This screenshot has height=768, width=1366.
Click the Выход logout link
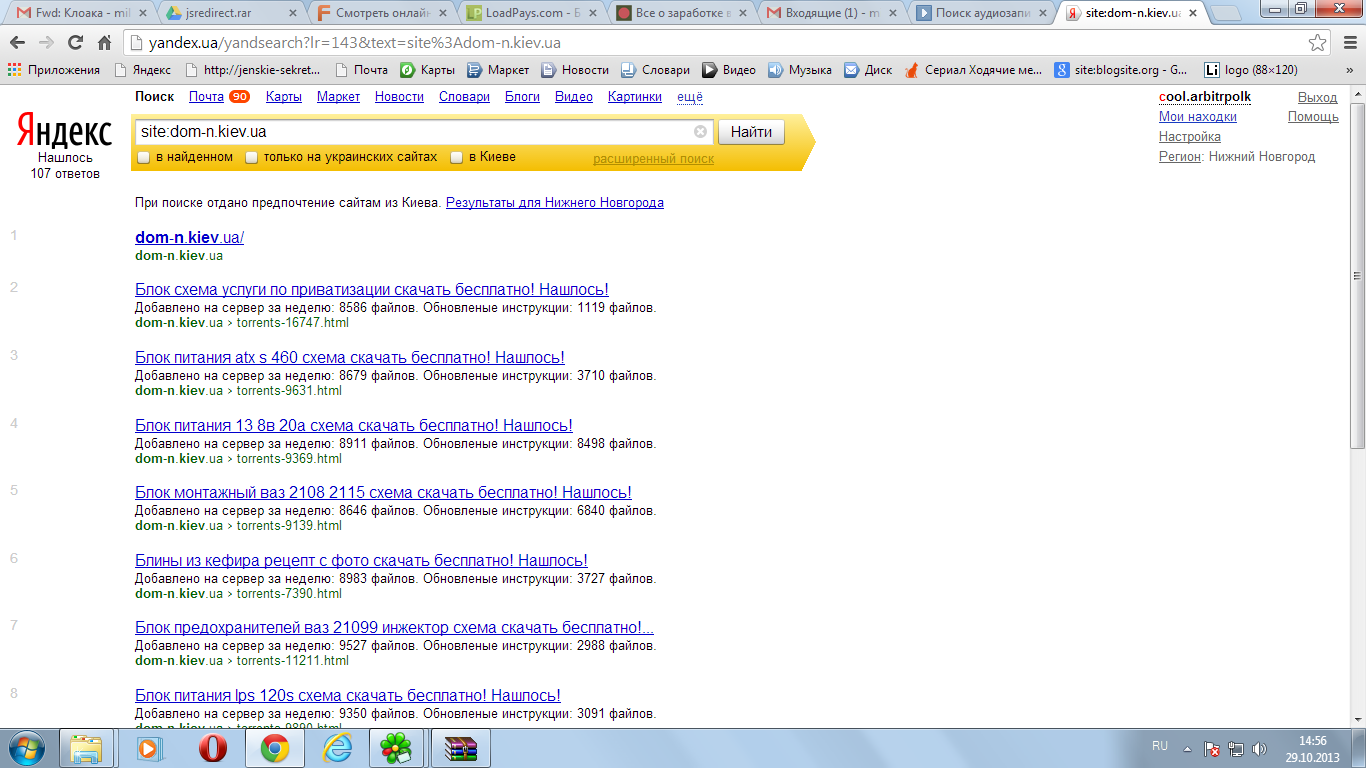(x=1317, y=97)
